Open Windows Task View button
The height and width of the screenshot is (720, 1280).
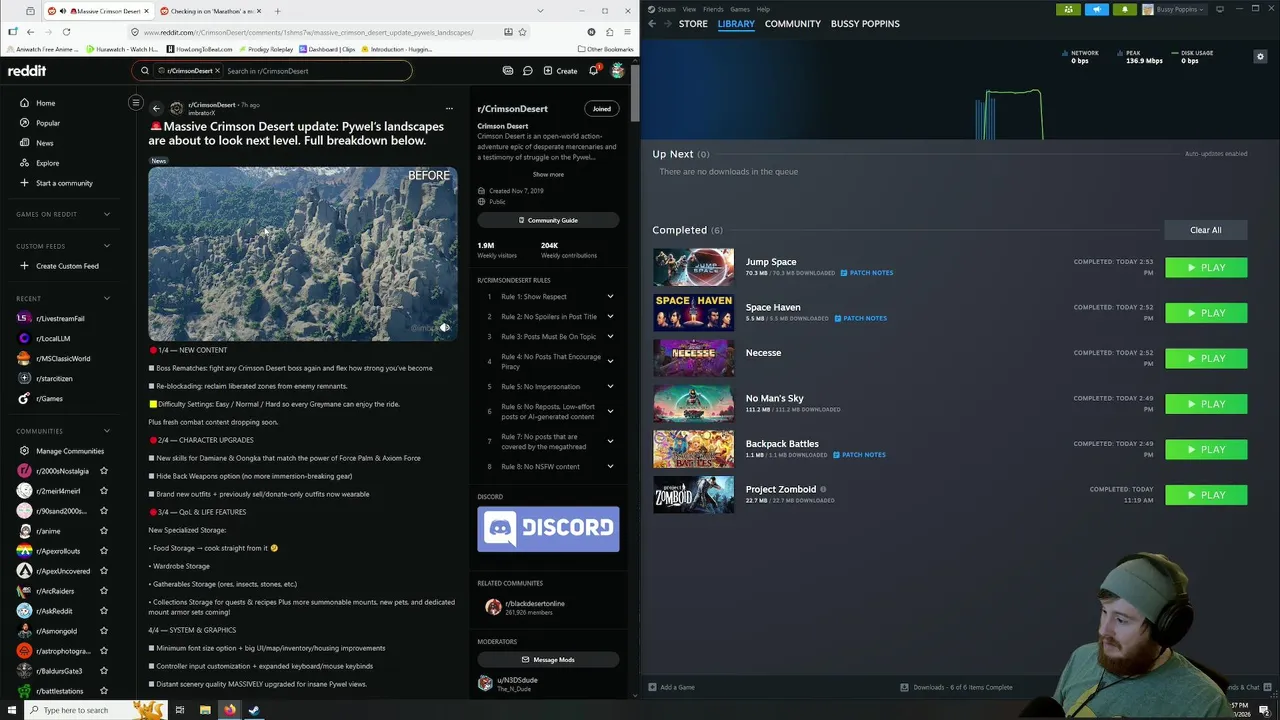(x=180, y=710)
